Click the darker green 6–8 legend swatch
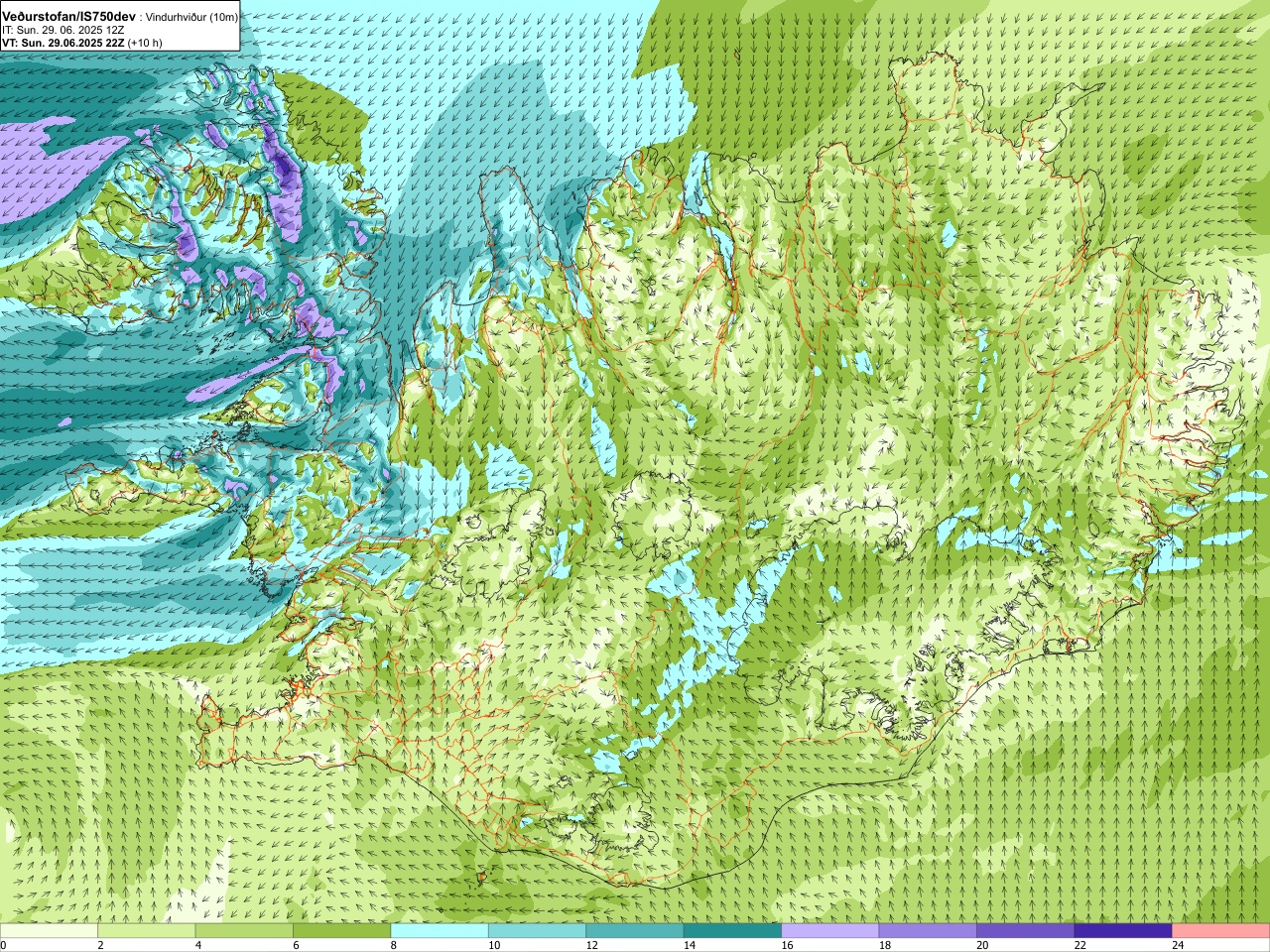1270x952 pixels. click(341, 931)
